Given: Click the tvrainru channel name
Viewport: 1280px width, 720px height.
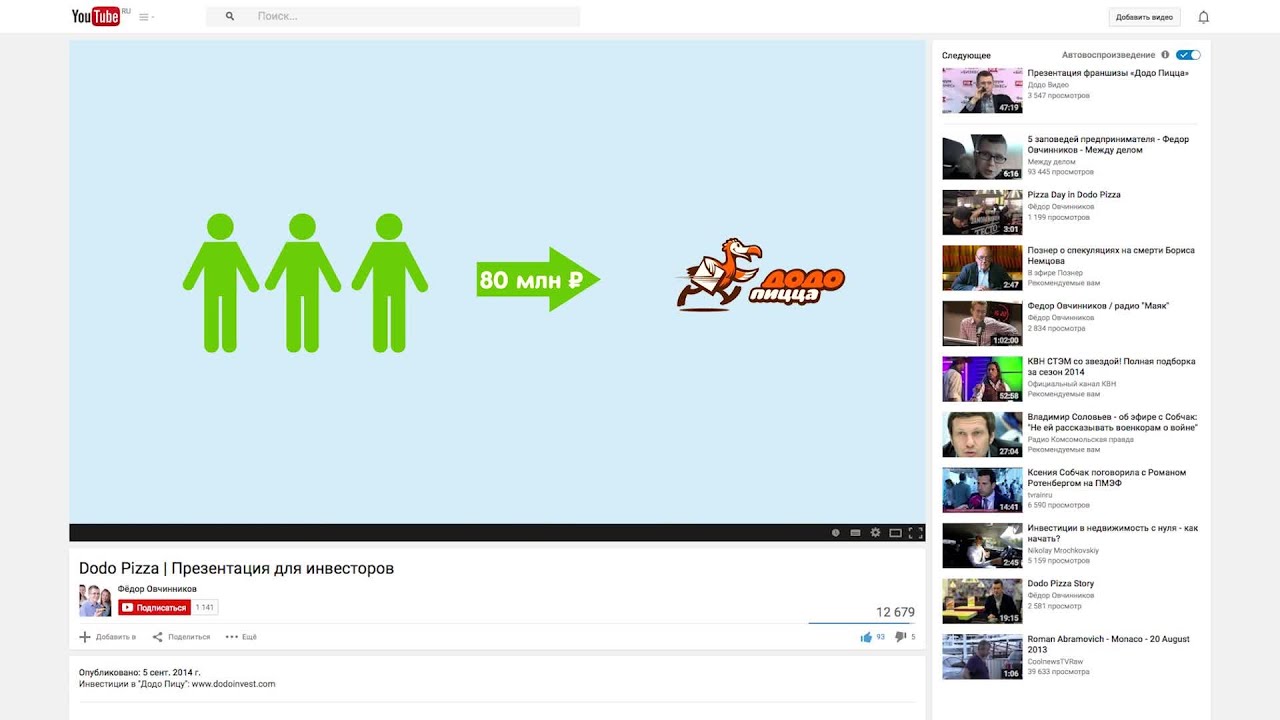Looking at the screenshot, I should coord(1041,494).
